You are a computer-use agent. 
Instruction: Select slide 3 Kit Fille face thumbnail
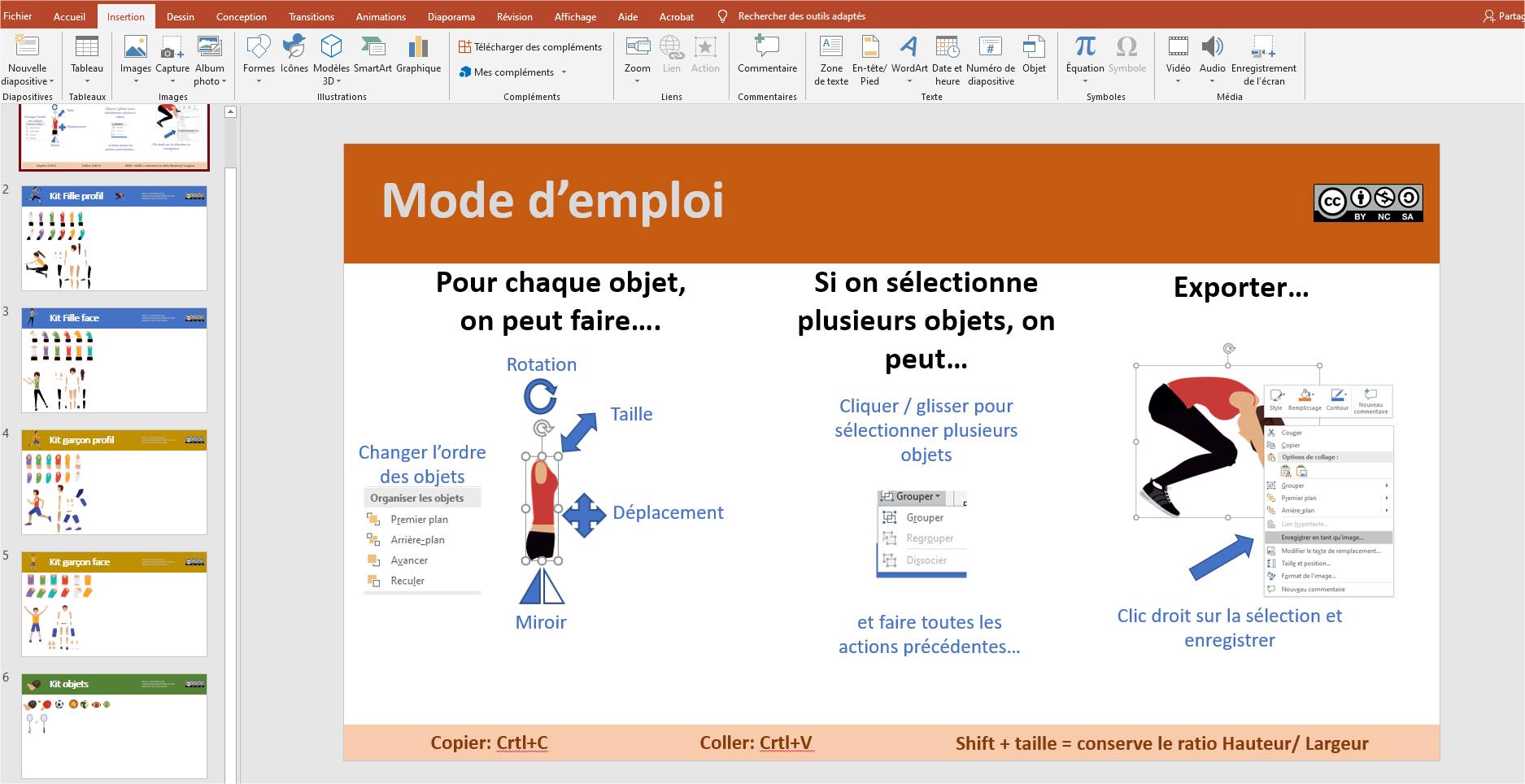[x=114, y=360]
